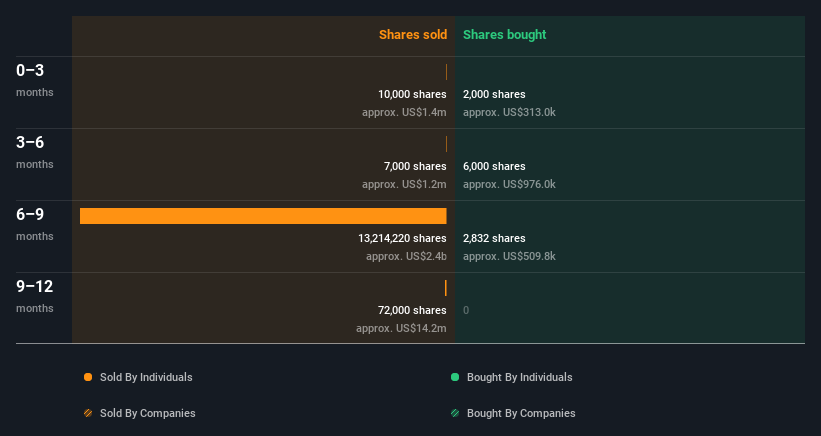This screenshot has width=821, height=436.
Task: Select the thin sold bar for 0–3 months
Action: [x=446, y=72]
